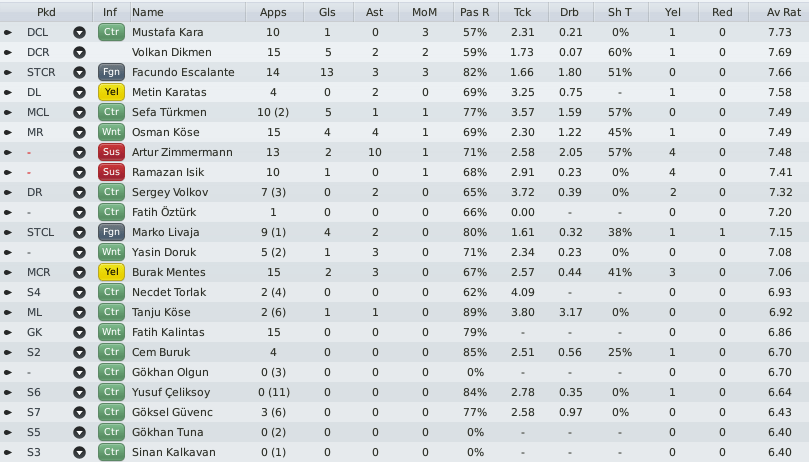Click the row arrow marker for Volkan Dikmen
Viewport: 809px width, 462px height.
tap(8, 52)
